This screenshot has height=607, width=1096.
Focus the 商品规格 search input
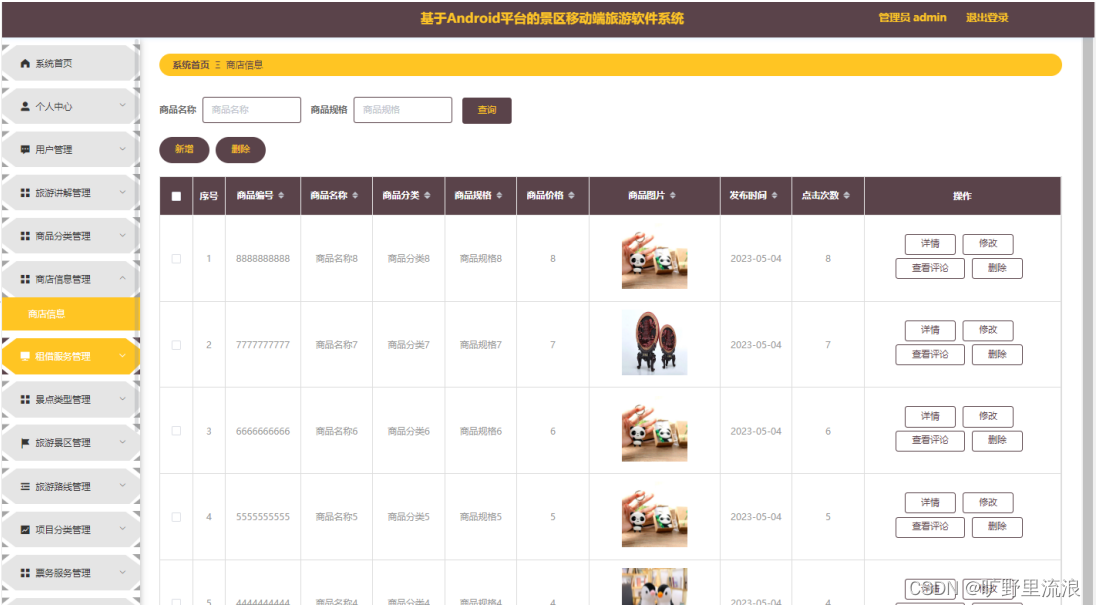[403, 110]
